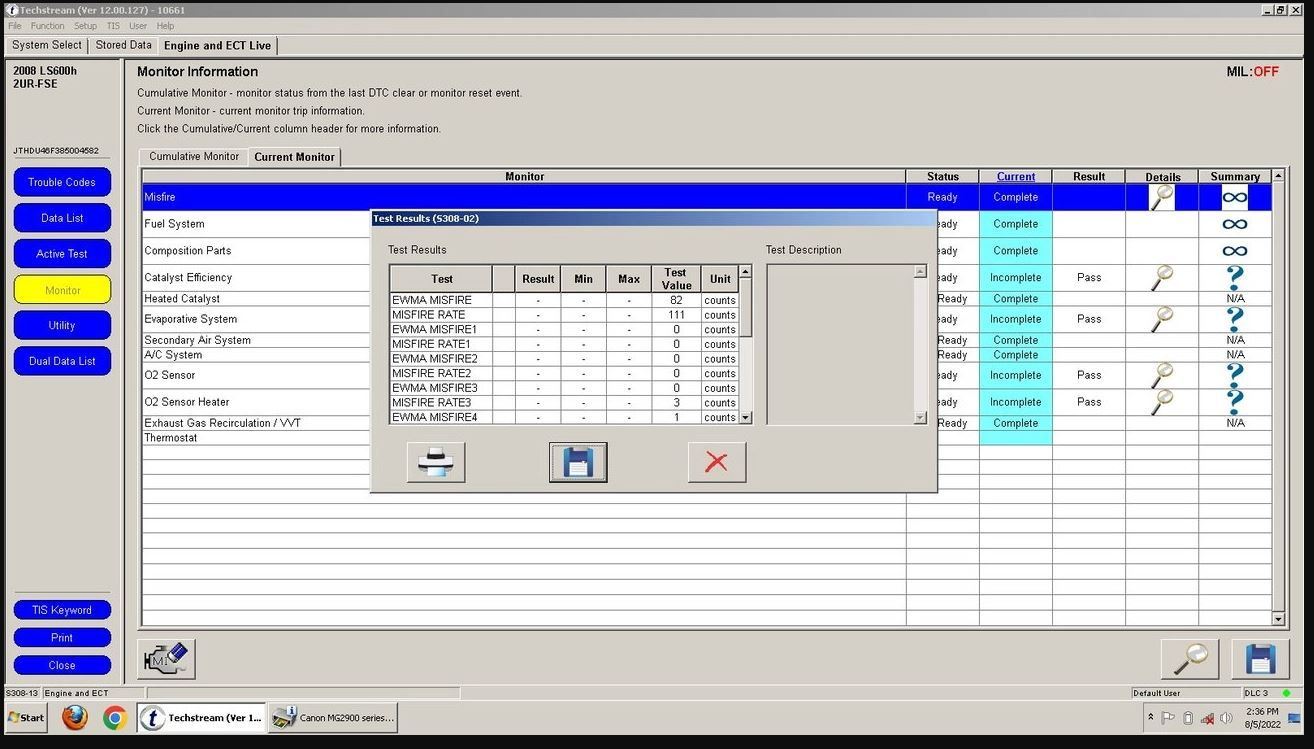Click bottom-right magnifying glass button
Screen dimensions: 1314x749
(1189, 659)
